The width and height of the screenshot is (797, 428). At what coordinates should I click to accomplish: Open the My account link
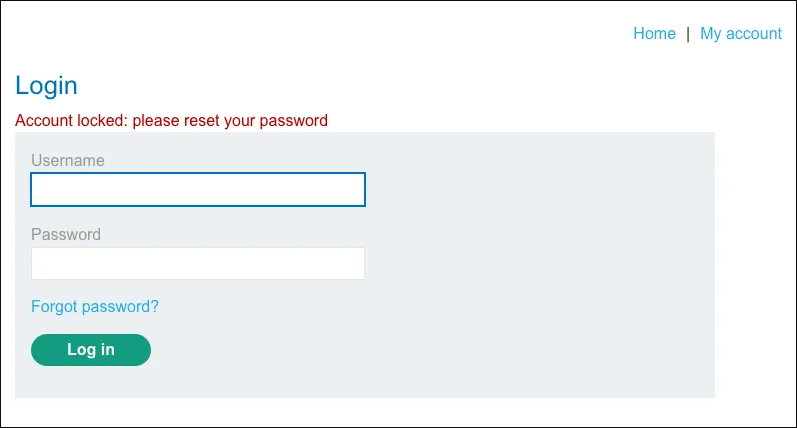(x=740, y=34)
